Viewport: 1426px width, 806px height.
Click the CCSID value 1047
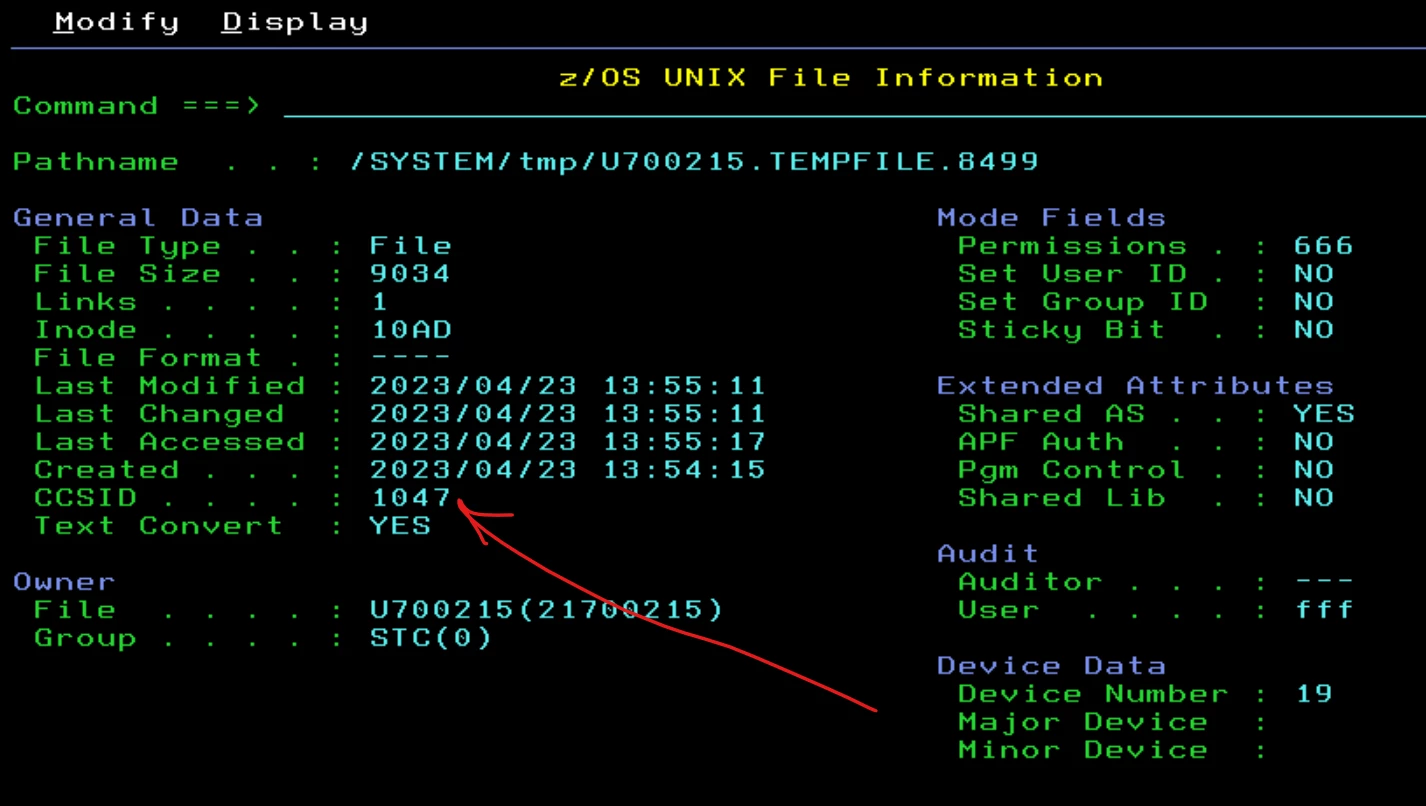[410, 498]
